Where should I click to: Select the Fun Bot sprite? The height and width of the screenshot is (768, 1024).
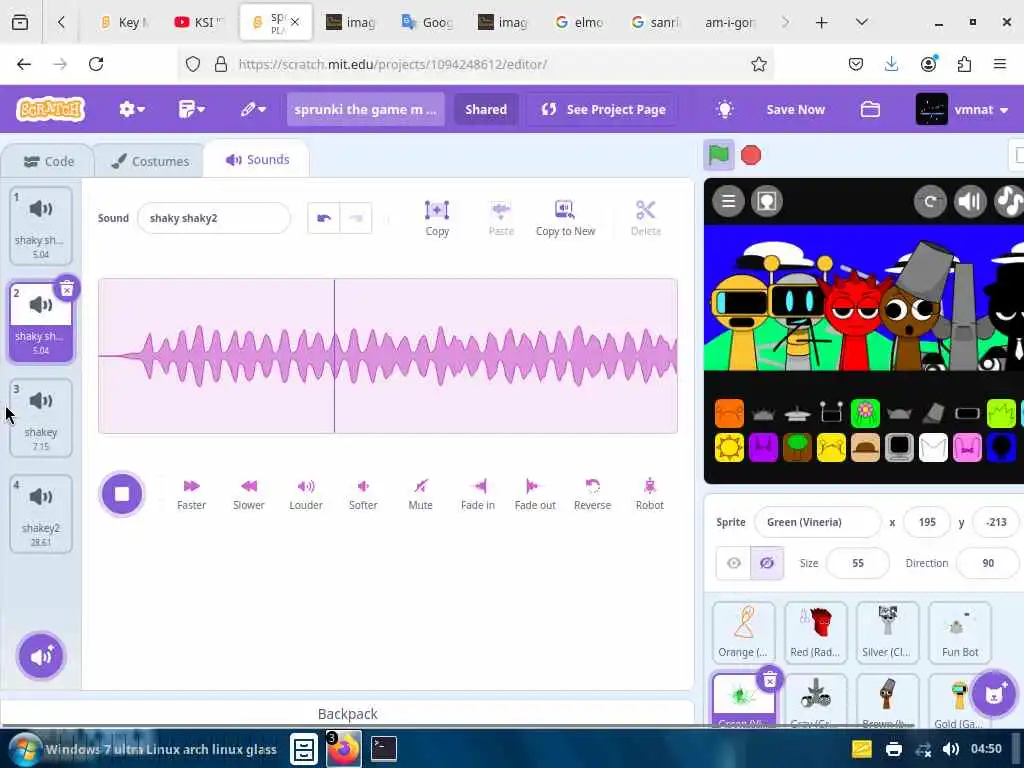pos(959,632)
